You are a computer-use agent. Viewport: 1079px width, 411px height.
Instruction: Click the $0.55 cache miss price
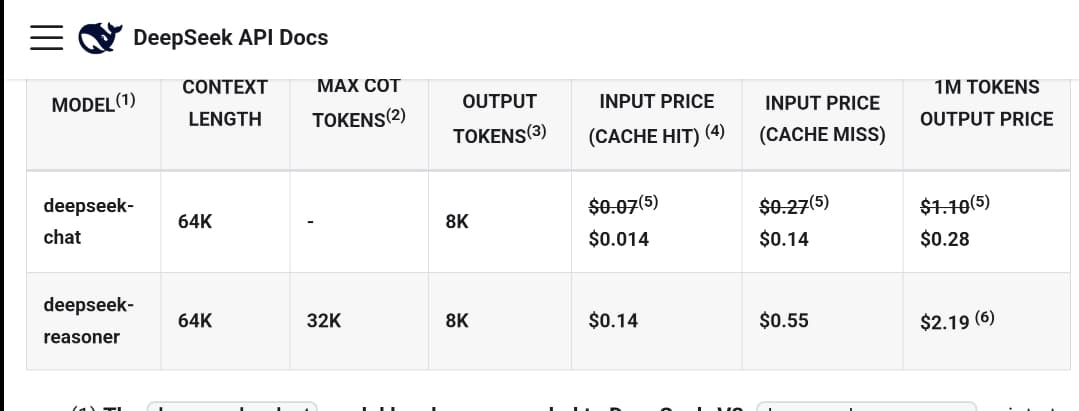click(x=784, y=321)
